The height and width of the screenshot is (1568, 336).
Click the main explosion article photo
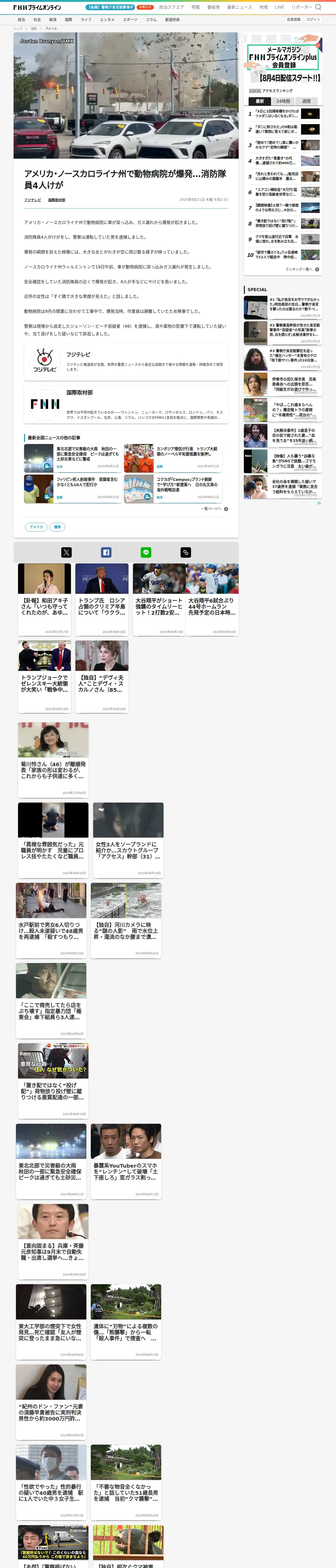point(126,96)
